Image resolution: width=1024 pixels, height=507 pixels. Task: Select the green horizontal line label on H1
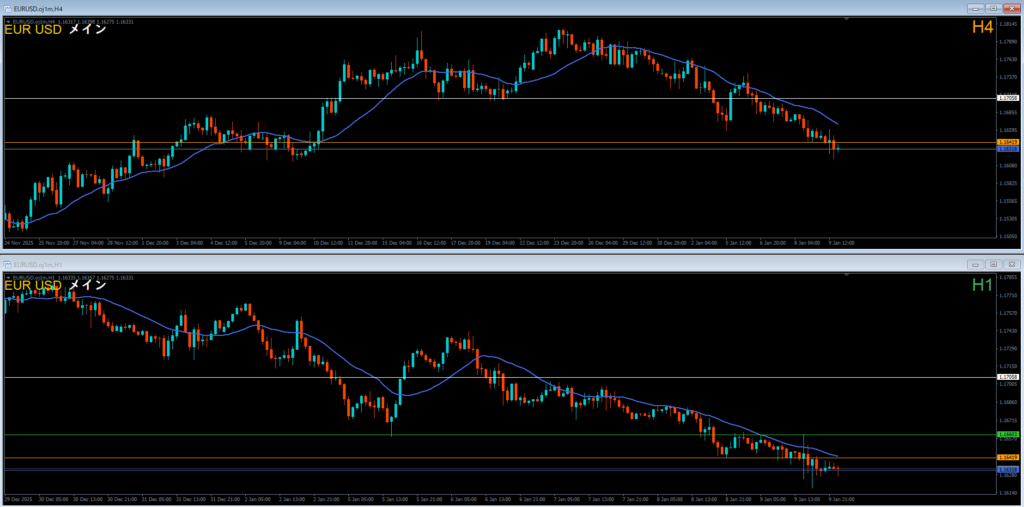coord(1008,435)
